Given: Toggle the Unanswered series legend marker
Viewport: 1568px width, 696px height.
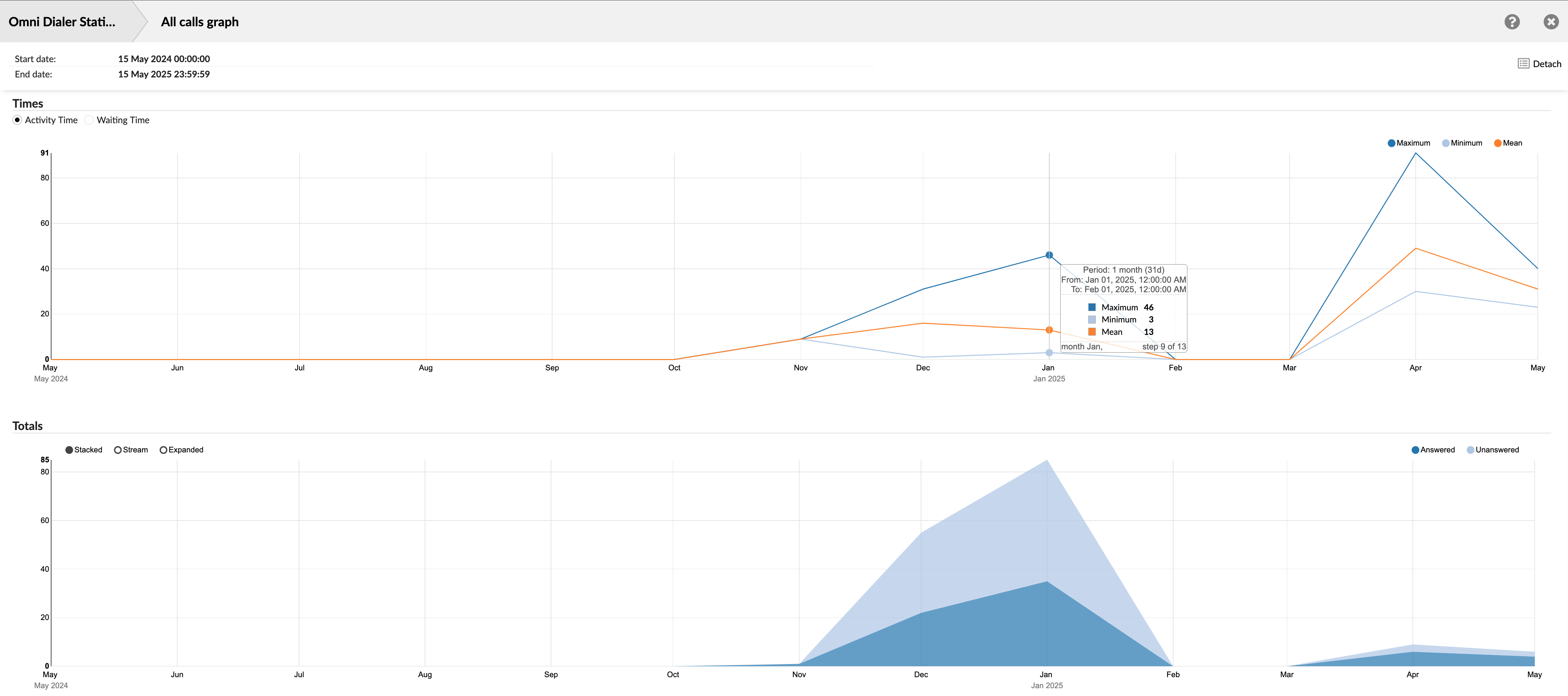Looking at the screenshot, I should [1471, 450].
